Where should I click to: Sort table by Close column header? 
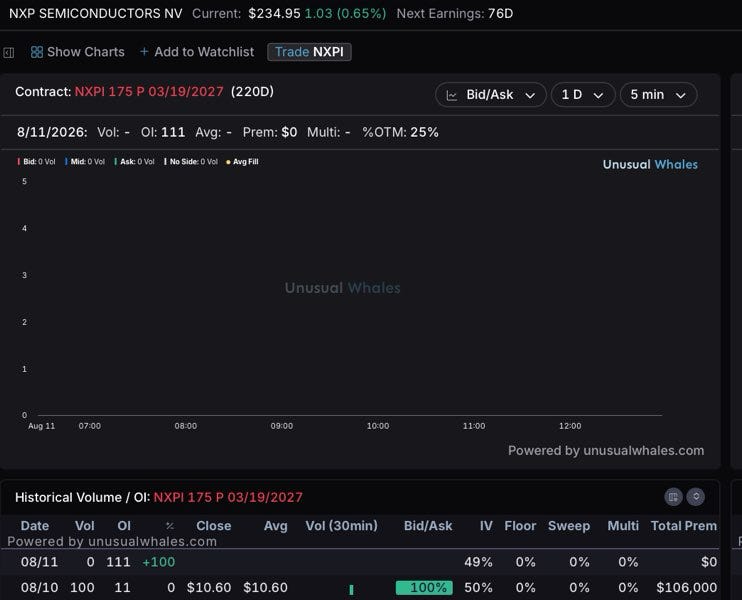coord(213,526)
